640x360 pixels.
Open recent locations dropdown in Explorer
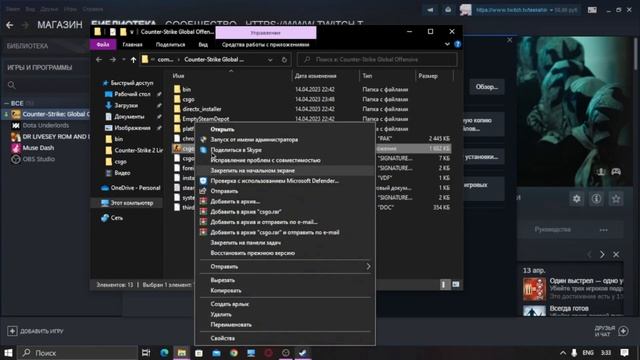click(124, 60)
